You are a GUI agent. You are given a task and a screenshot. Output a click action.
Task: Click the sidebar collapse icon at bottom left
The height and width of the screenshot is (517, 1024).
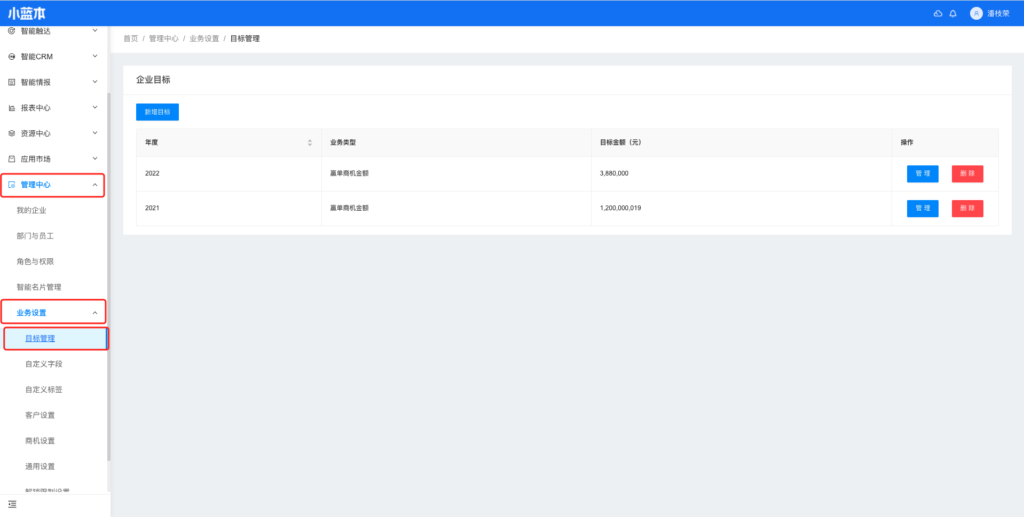pyautogui.click(x=12, y=505)
